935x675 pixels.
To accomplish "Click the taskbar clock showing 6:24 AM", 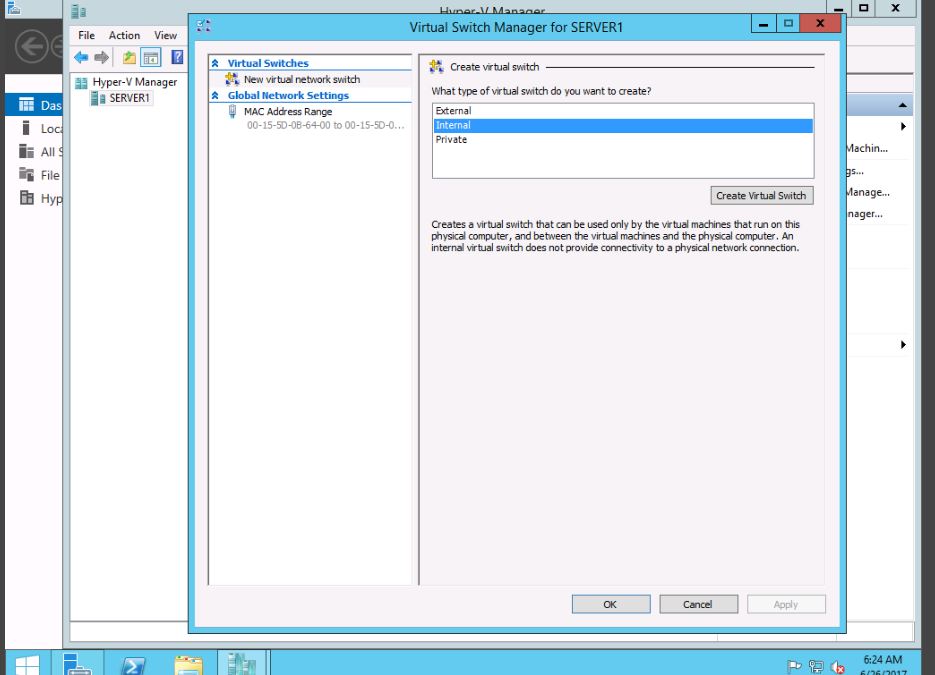I will pyautogui.click(x=883, y=659).
